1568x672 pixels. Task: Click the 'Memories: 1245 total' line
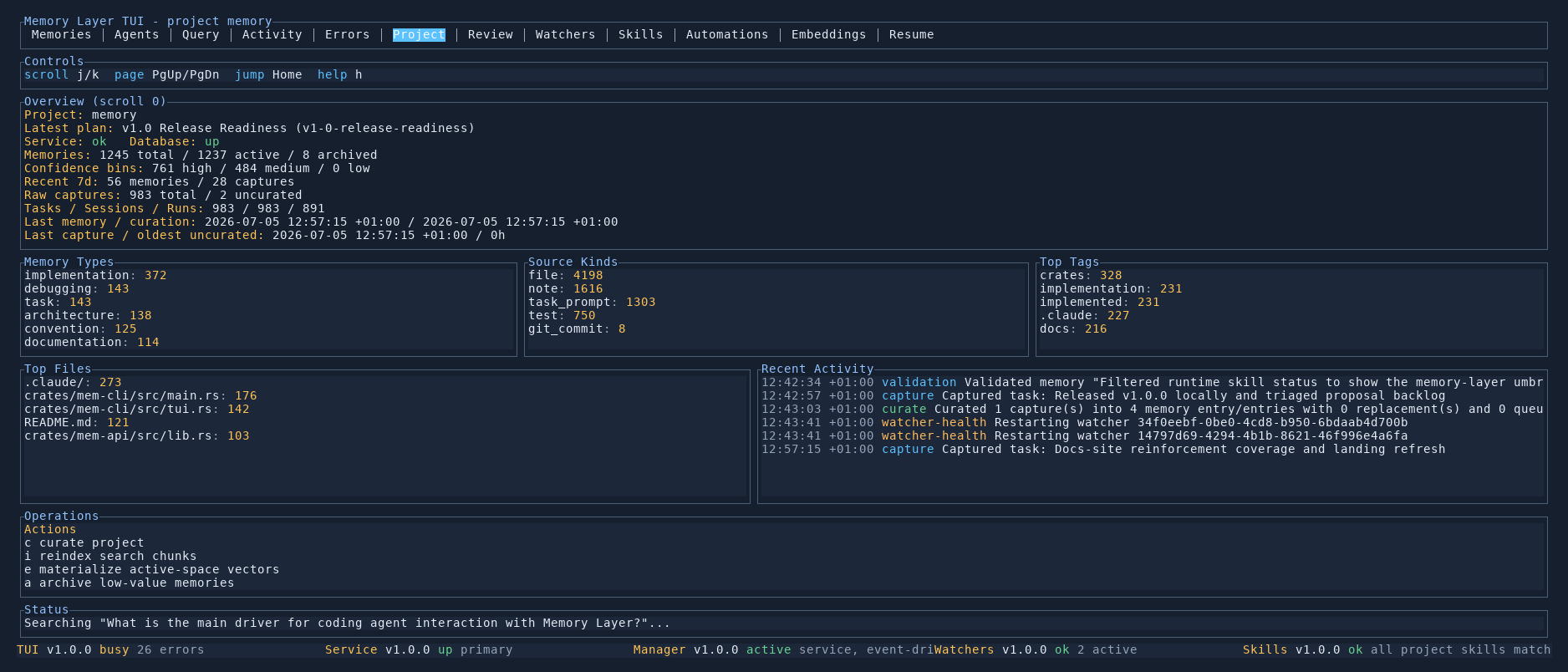click(x=201, y=155)
